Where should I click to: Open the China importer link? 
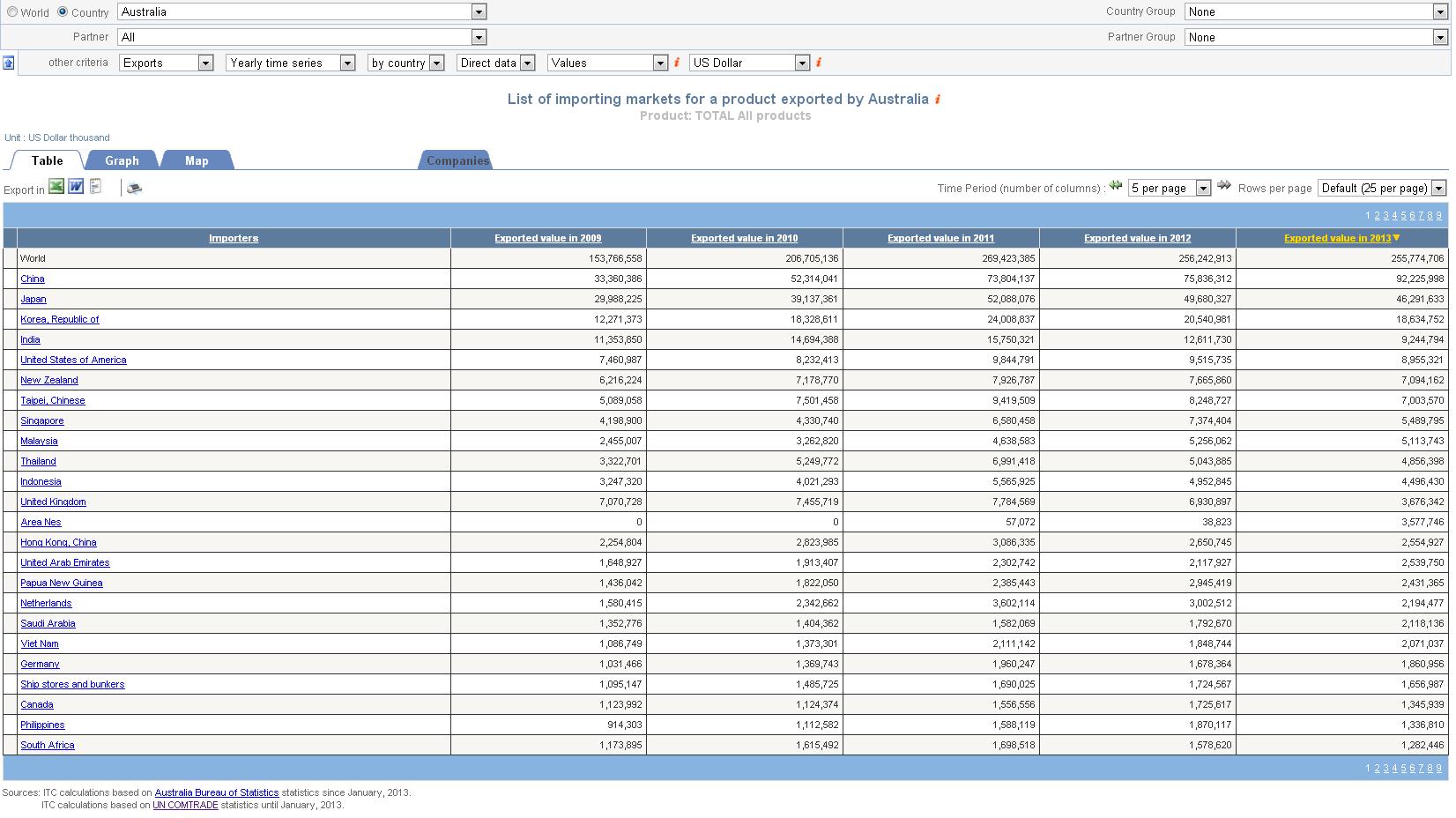coord(33,279)
